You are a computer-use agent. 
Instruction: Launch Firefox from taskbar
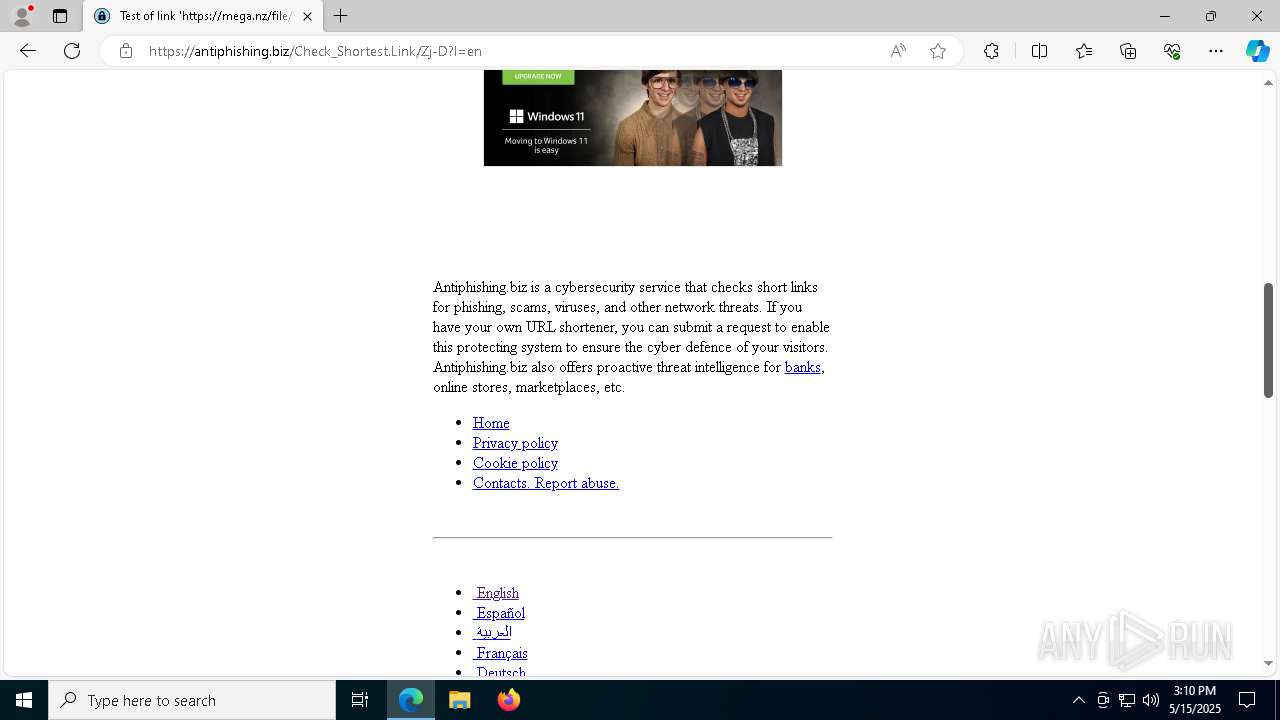[x=508, y=700]
